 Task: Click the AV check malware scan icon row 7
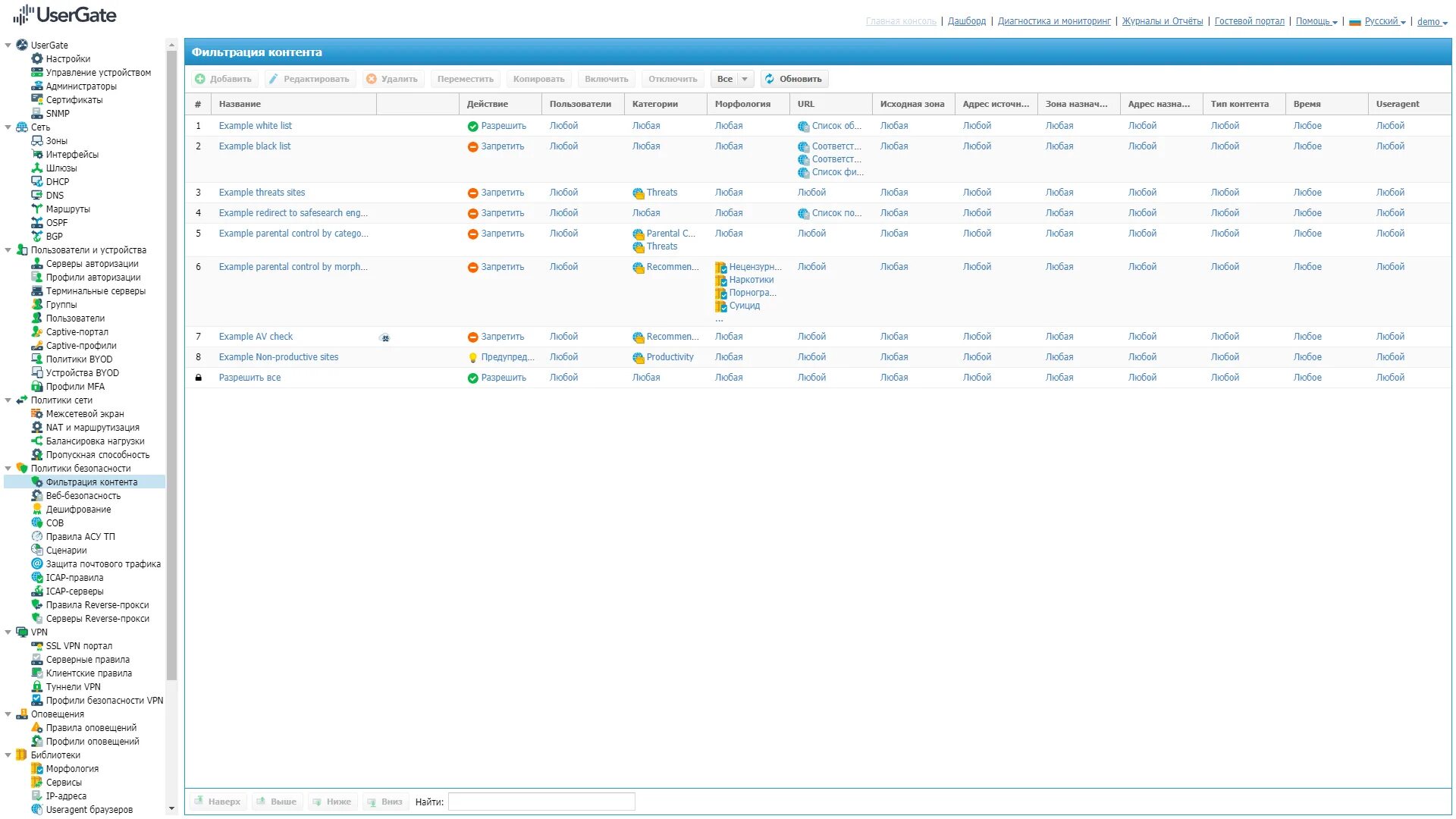coord(385,337)
